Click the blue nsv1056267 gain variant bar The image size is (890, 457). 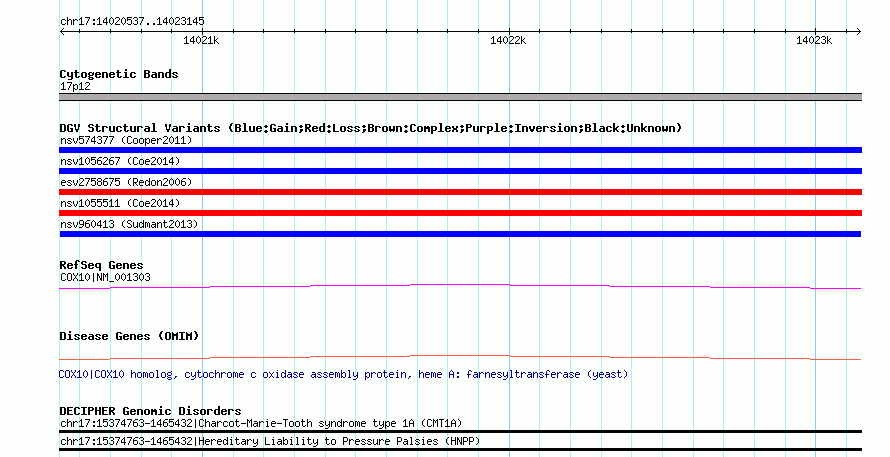[x=460, y=171]
